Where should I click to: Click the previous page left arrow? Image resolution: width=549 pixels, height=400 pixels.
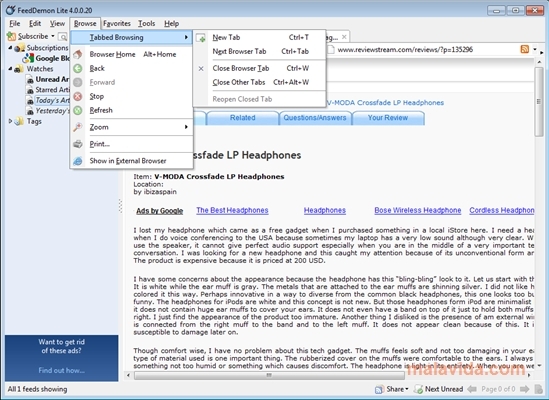click(472, 389)
